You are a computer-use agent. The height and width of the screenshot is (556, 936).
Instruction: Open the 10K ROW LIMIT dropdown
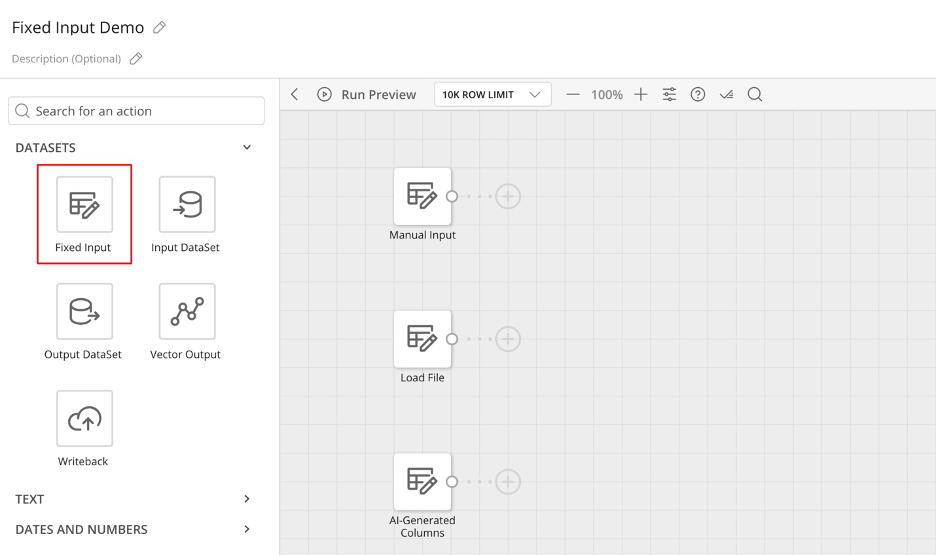[492, 94]
